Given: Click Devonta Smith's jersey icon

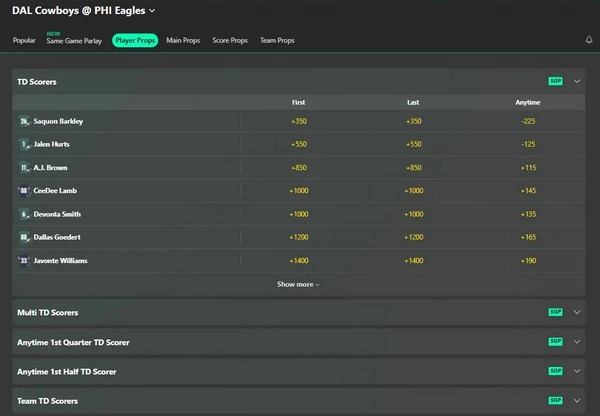Looking at the screenshot, I should [x=24, y=214].
